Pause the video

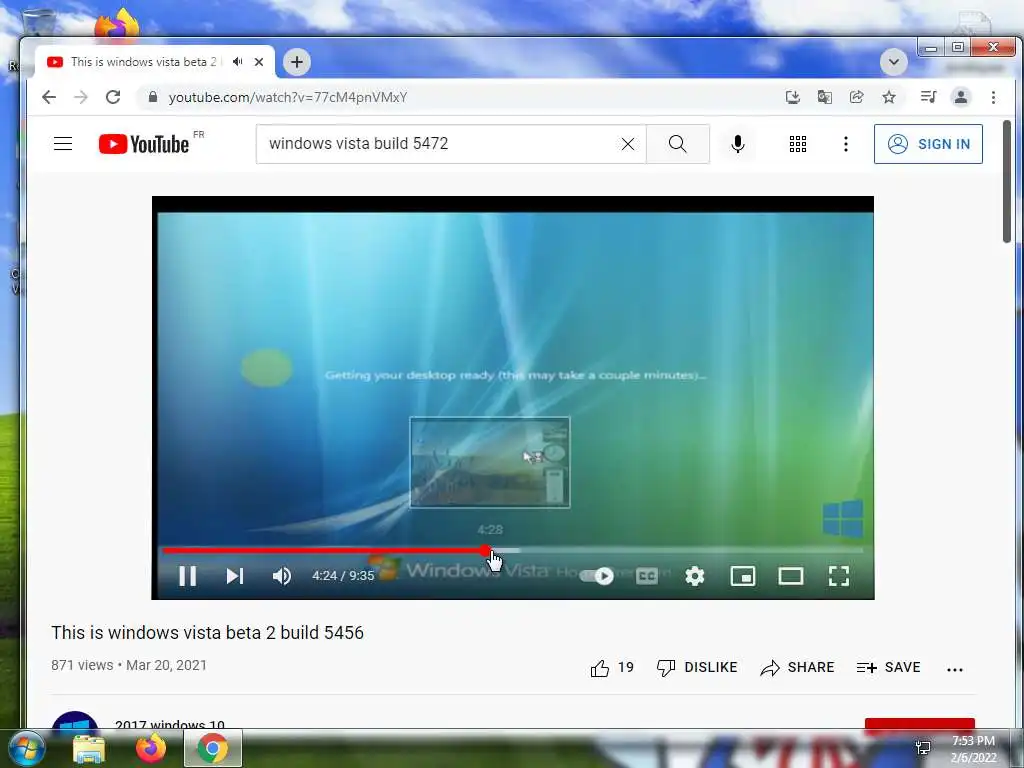pyautogui.click(x=187, y=575)
